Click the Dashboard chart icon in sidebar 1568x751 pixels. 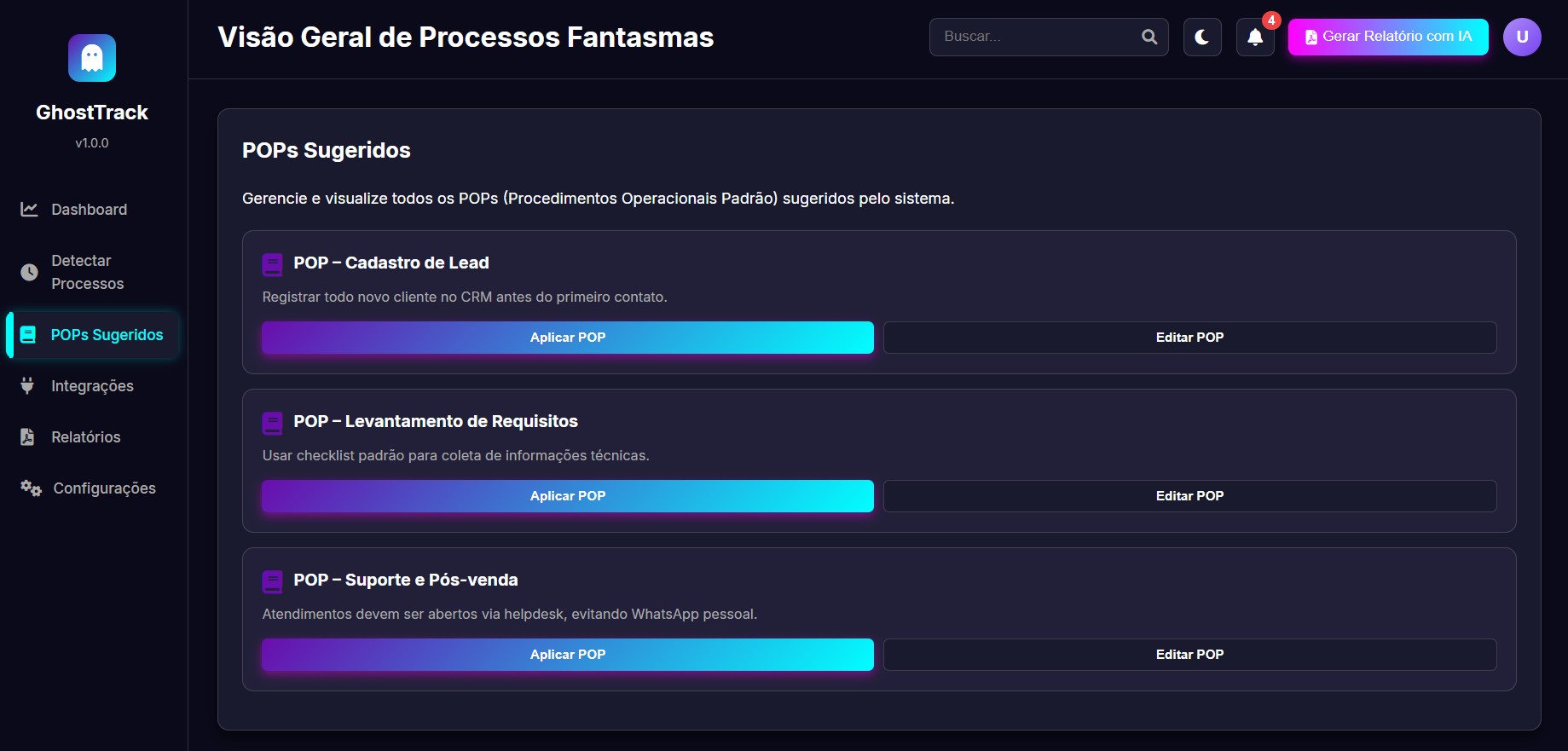coord(29,210)
